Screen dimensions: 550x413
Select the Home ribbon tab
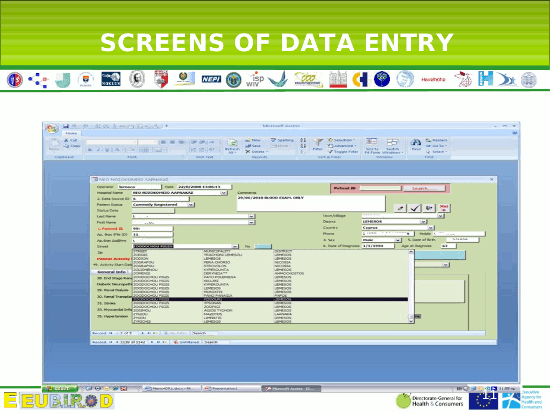[71, 133]
